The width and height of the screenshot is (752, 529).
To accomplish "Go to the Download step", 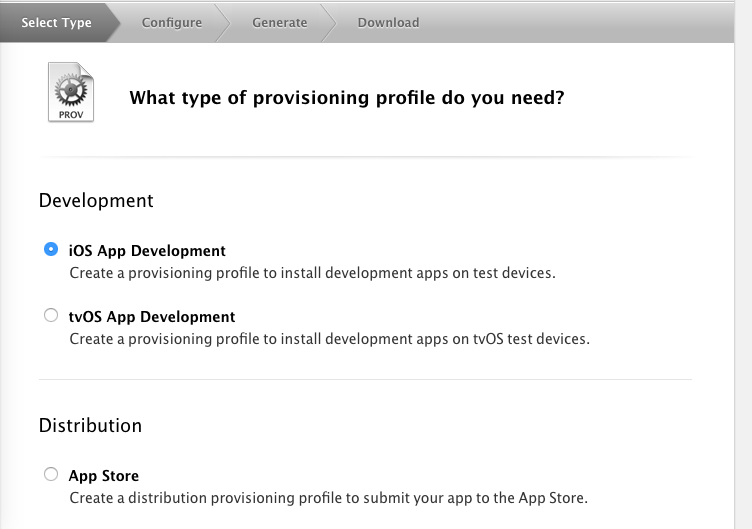I will (x=388, y=23).
